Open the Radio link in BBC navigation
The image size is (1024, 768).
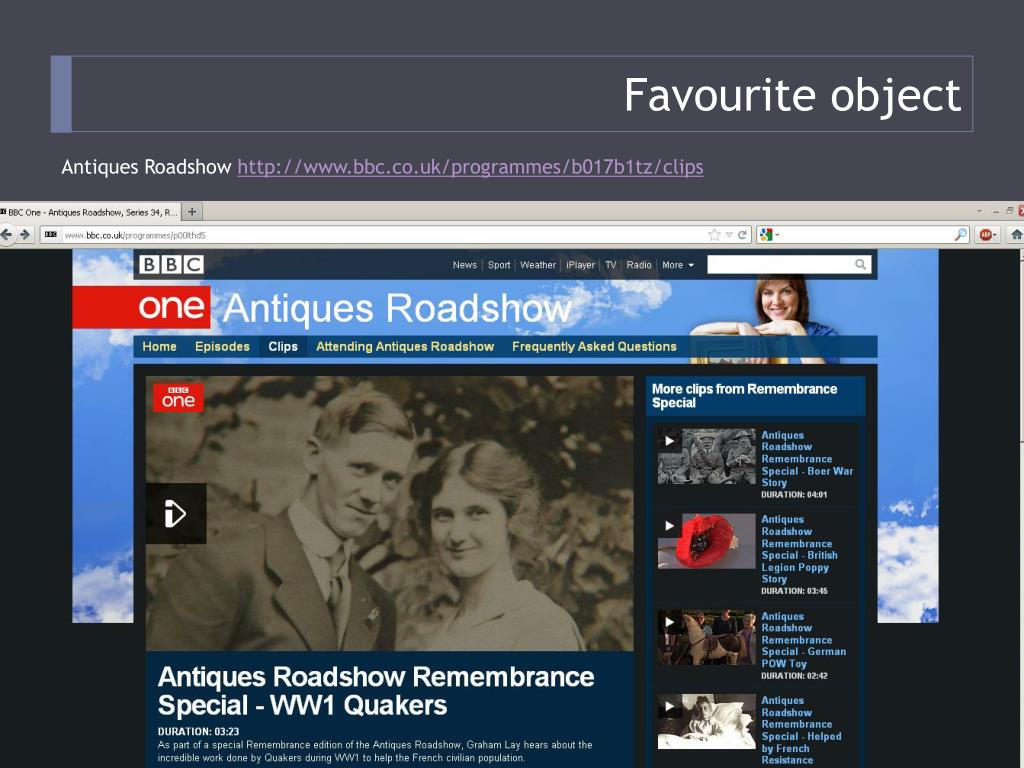[x=639, y=265]
